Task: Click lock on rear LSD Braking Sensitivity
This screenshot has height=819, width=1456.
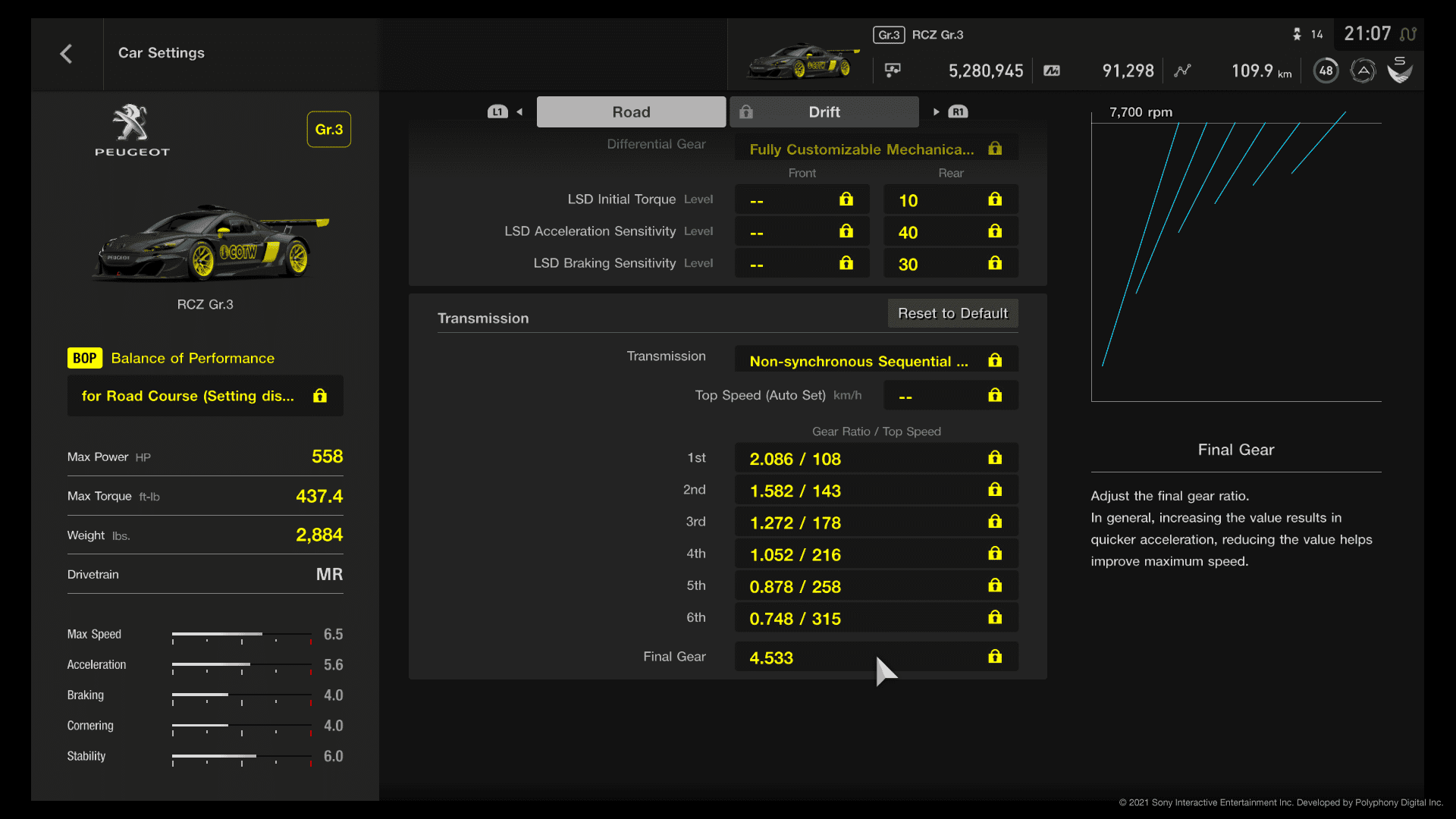Action: pyautogui.click(x=995, y=263)
